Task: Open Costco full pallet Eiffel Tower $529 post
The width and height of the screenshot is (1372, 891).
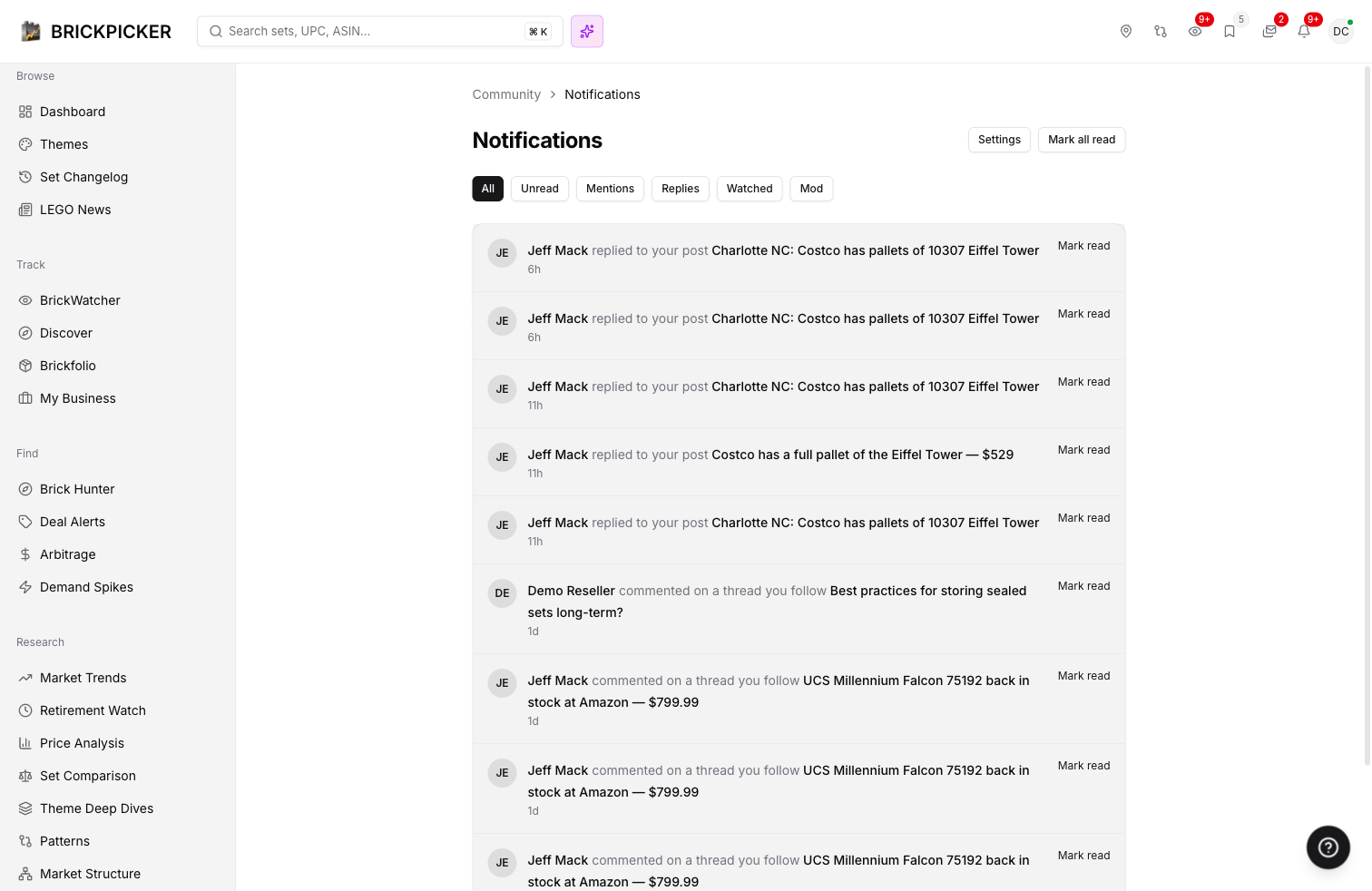Action: [863, 455]
